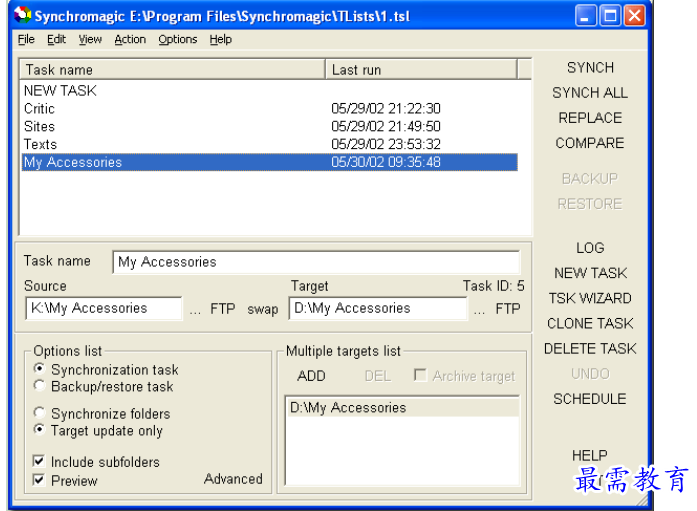Viewport: 697px width, 511px height.
Task: Click DEL in Multiple targets list
Action: 378,376
